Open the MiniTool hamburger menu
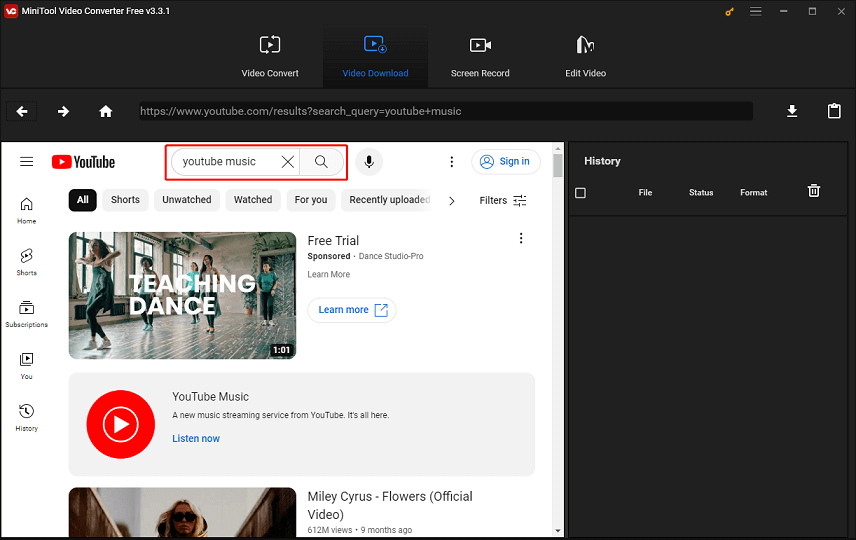This screenshot has height=540, width=856. click(756, 11)
